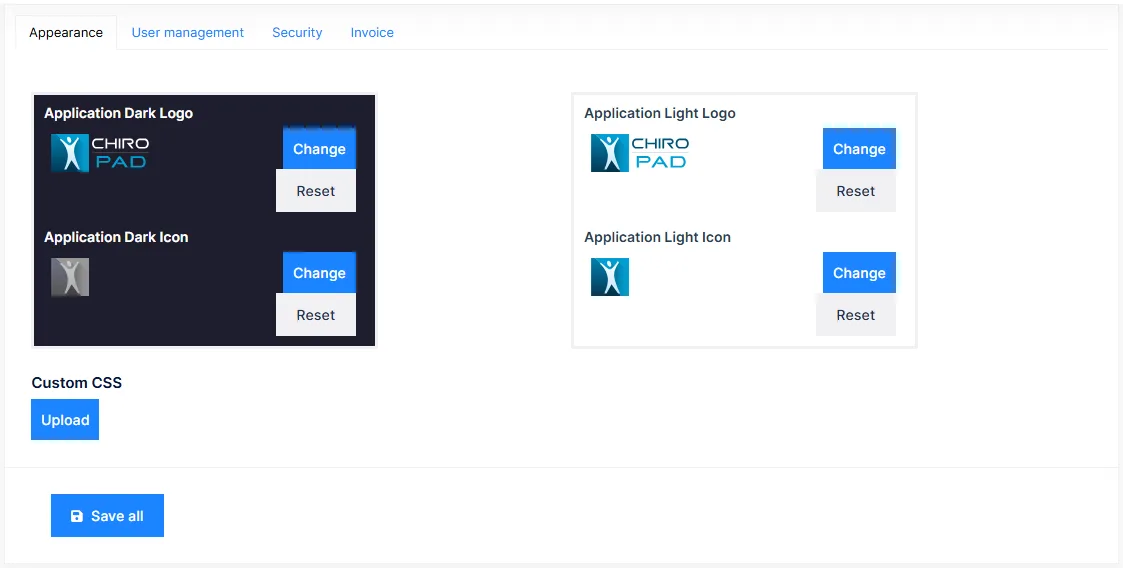Screen dimensions: 1123x568
Task: Click the Application Dark Logo heading
Action: (x=118, y=113)
